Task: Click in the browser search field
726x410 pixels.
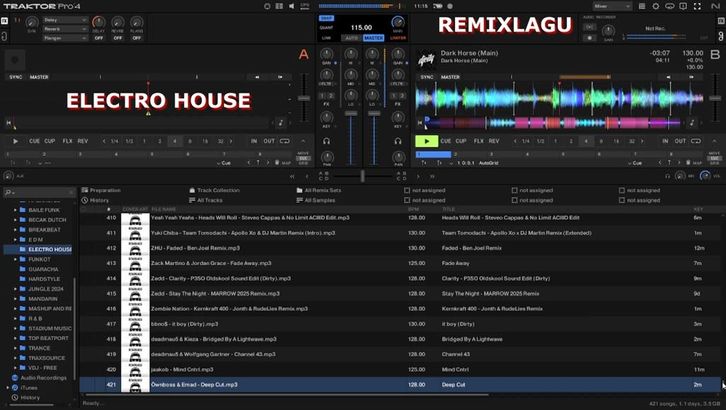Action: click(x=40, y=191)
